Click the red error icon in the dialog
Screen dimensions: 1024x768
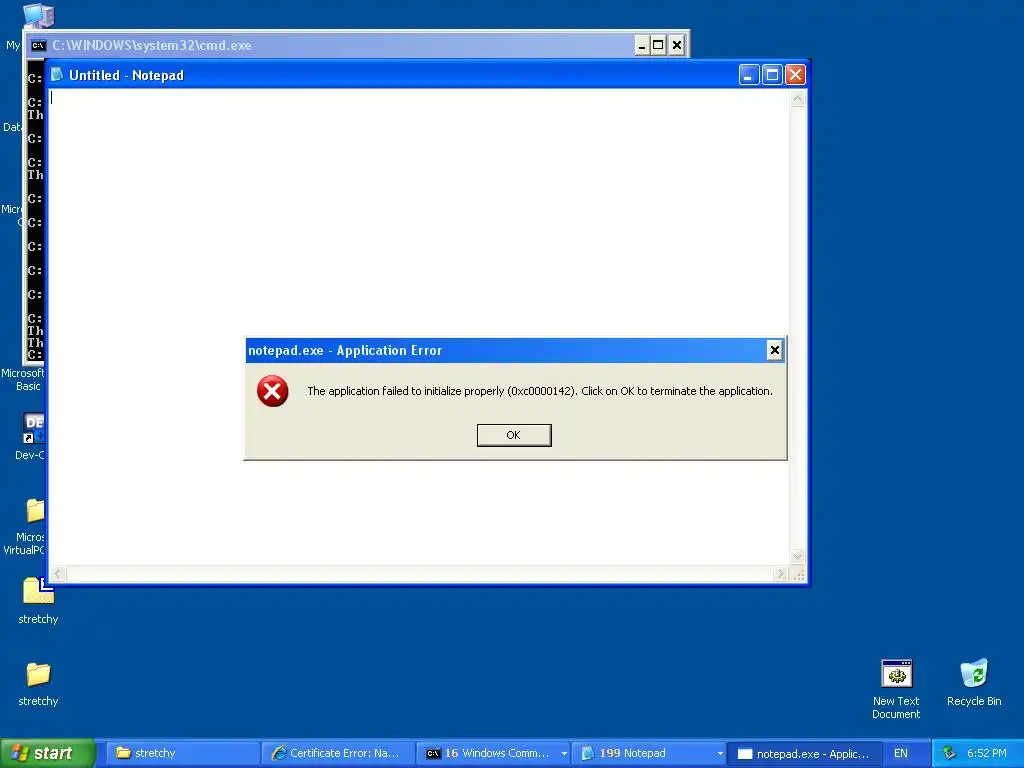(x=272, y=391)
